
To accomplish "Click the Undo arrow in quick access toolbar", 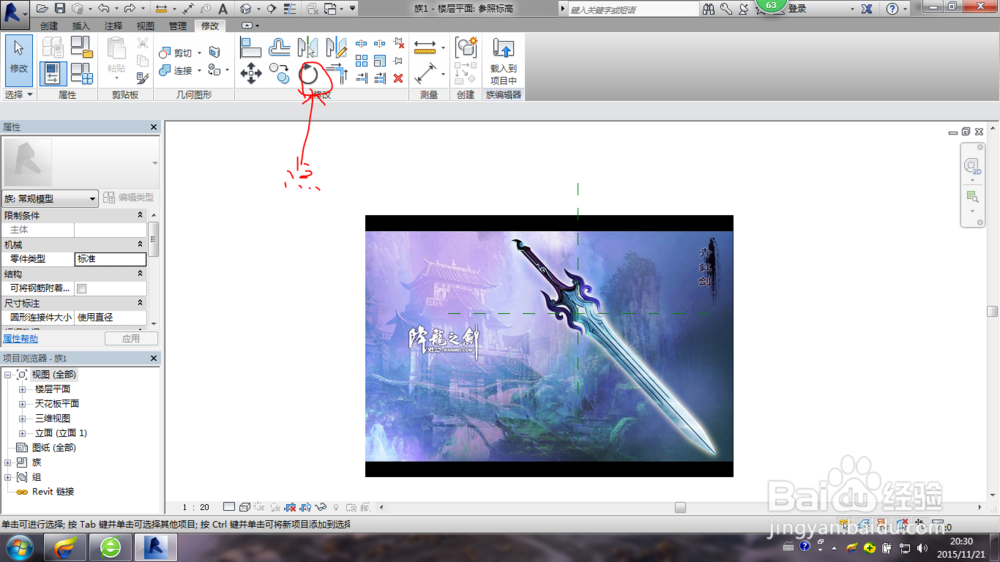I will 103,8.
